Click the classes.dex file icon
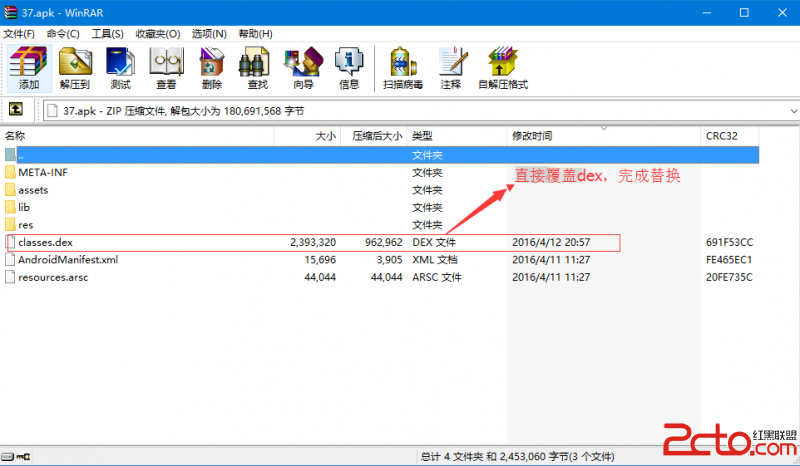 (x=10, y=242)
